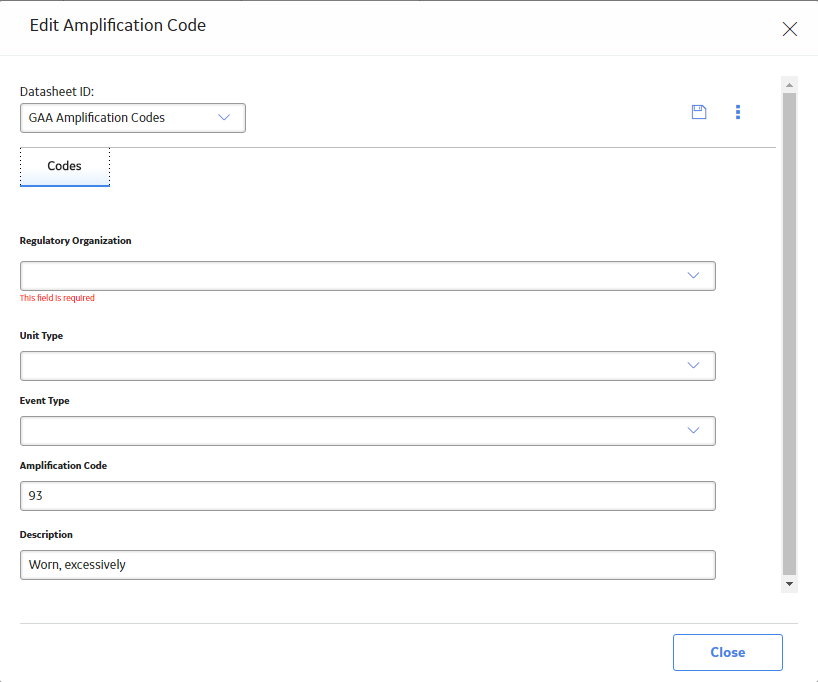Open the GAA Amplification Codes datasheet dropdown
818x682 pixels.
pos(133,118)
